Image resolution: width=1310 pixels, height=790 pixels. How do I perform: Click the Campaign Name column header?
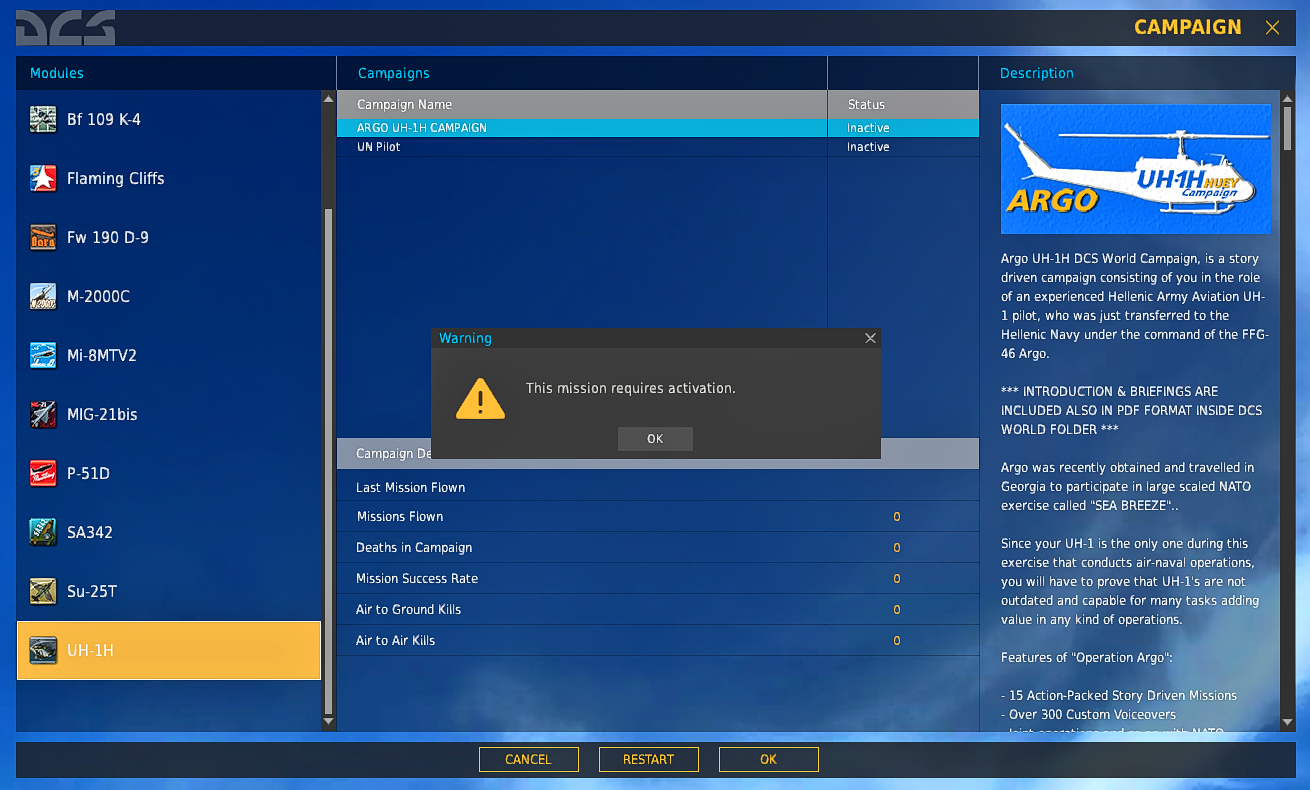(582, 105)
